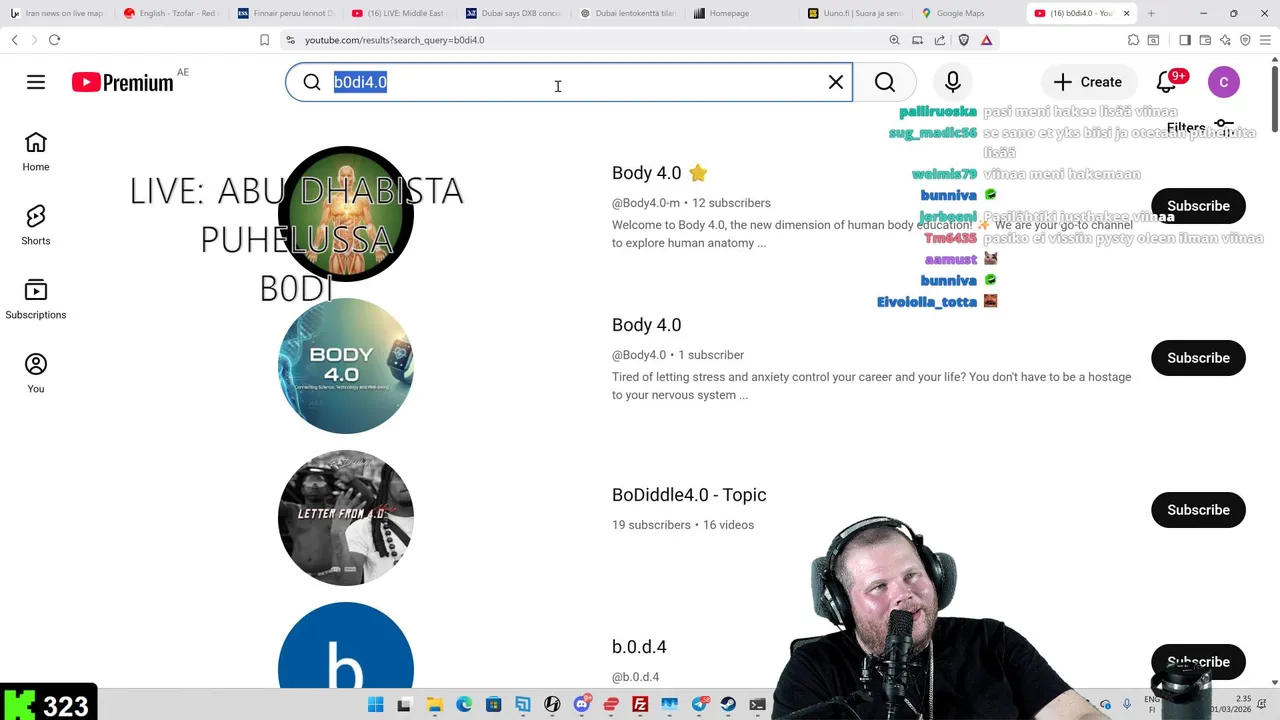Screen dimensions: 1280x720
Task: Open Body 4.0 channel with 1 subscriber
Action: [646, 325]
